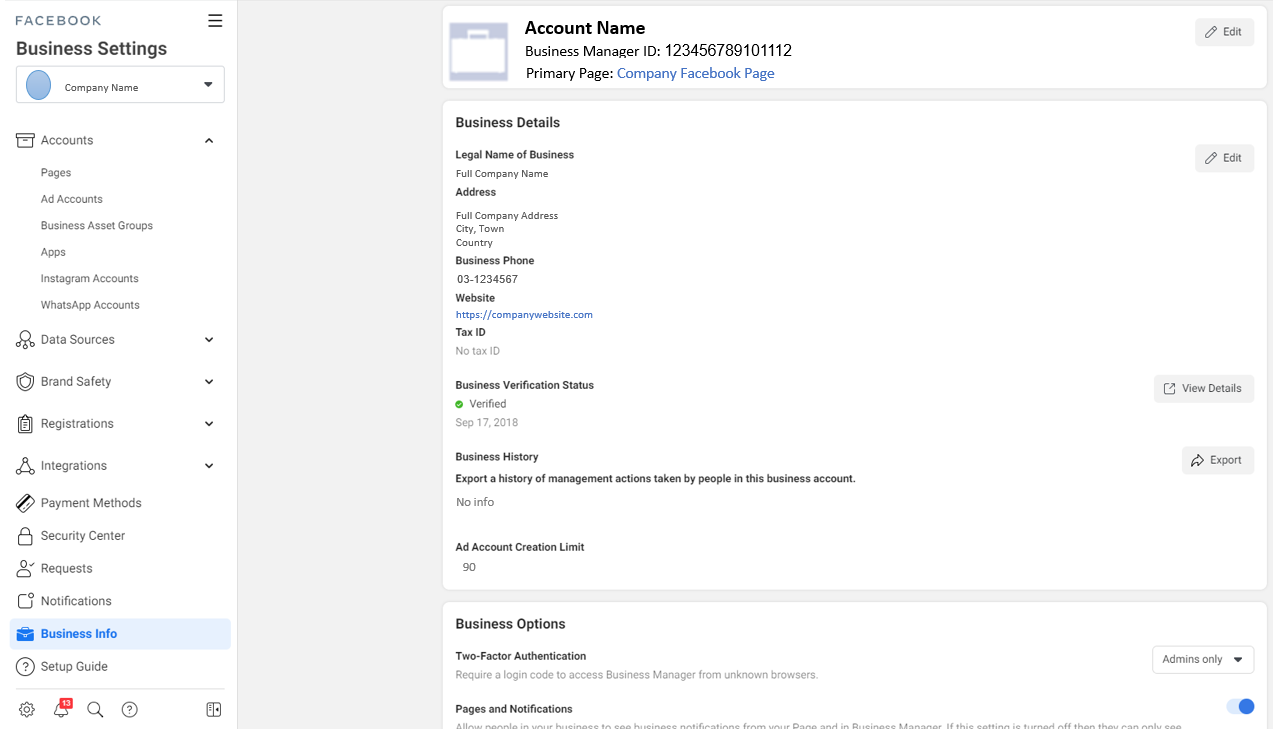Toggle the Pages and Notifications switch
The height and width of the screenshot is (743, 1273).
(x=1240, y=707)
